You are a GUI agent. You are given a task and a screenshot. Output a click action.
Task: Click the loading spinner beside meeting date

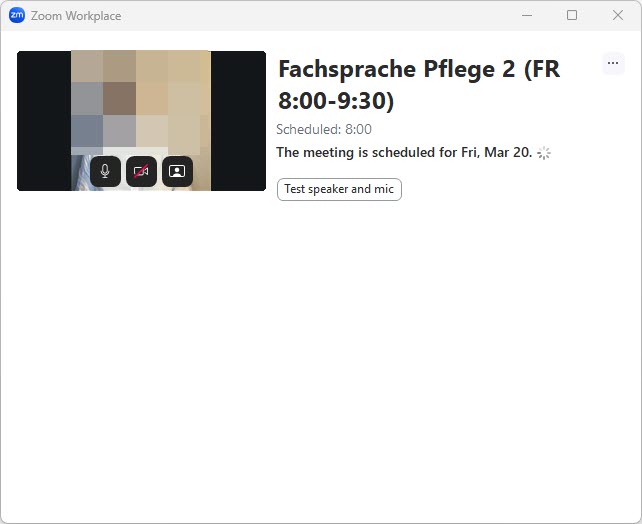click(x=544, y=153)
